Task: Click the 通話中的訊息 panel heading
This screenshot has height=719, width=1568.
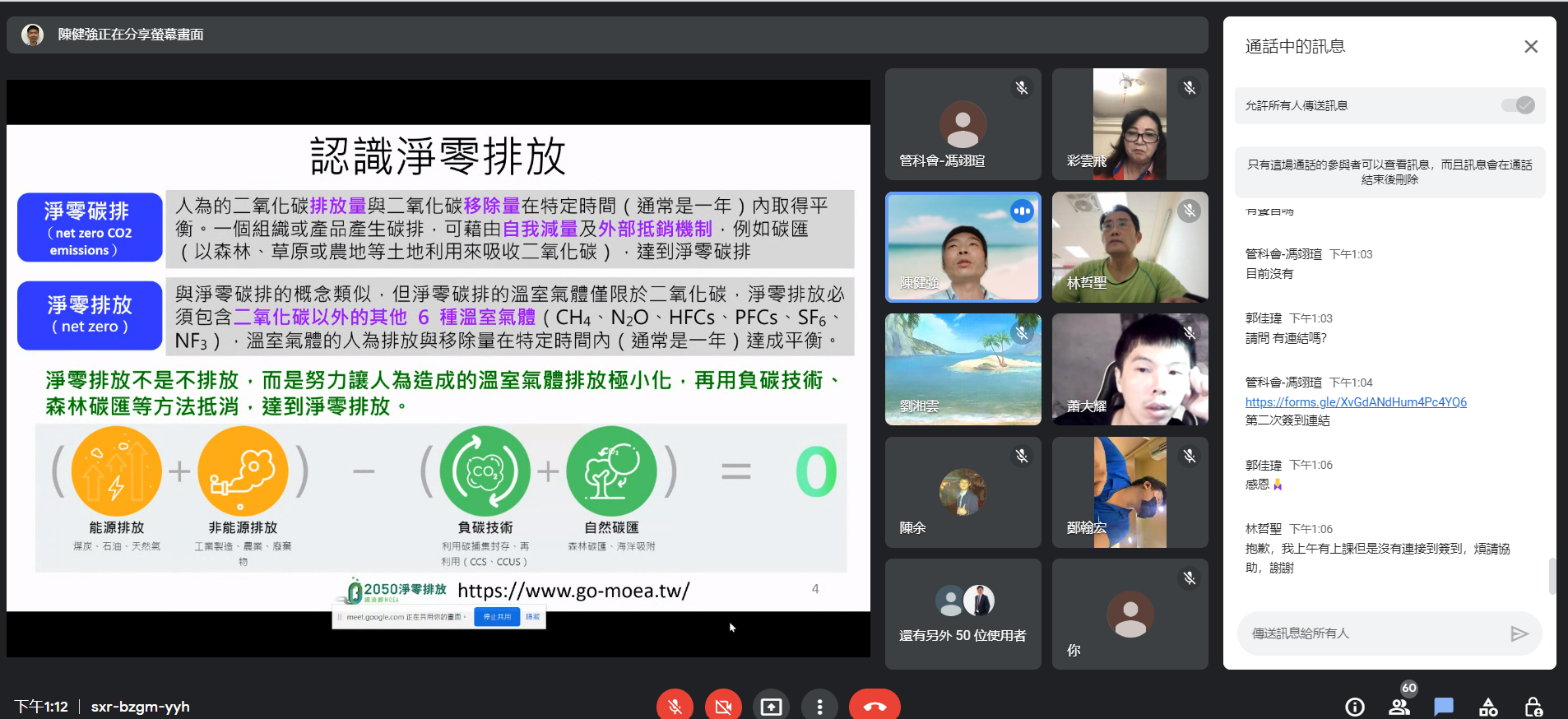Action: (1295, 47)
